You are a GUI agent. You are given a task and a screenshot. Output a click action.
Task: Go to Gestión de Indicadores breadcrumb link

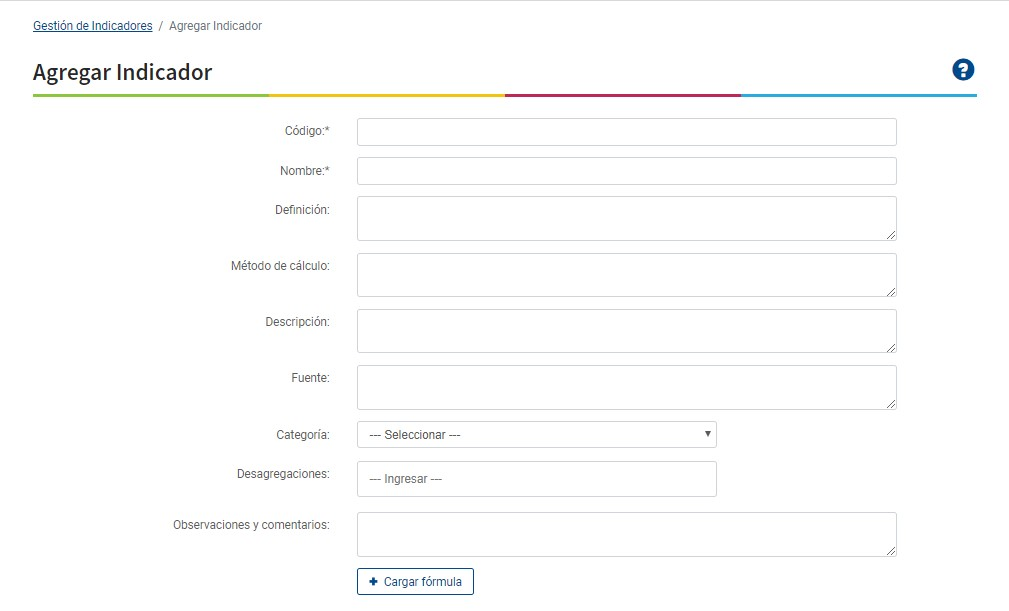coord(93,26)
